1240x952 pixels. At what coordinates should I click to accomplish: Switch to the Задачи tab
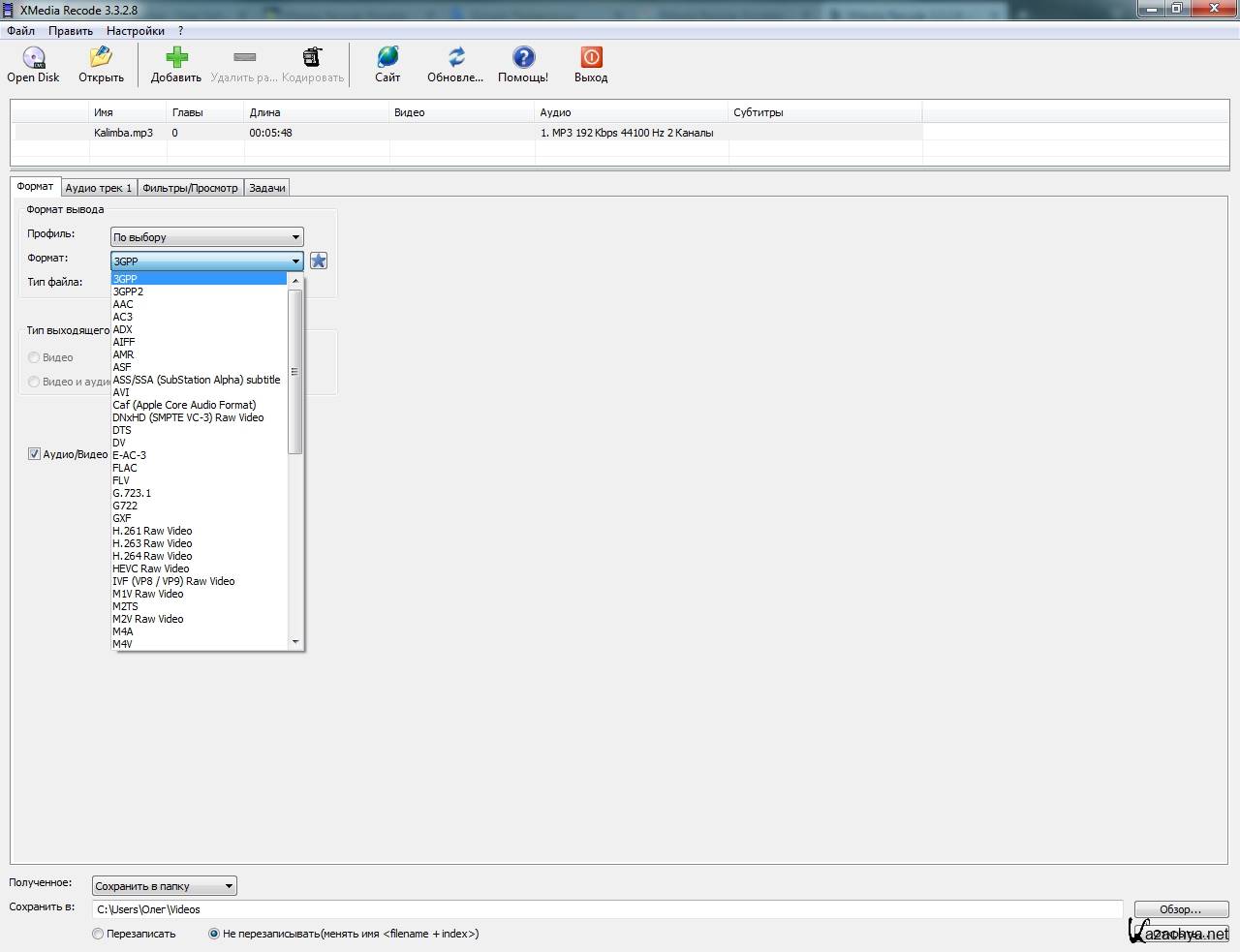(x=266, y=188)
